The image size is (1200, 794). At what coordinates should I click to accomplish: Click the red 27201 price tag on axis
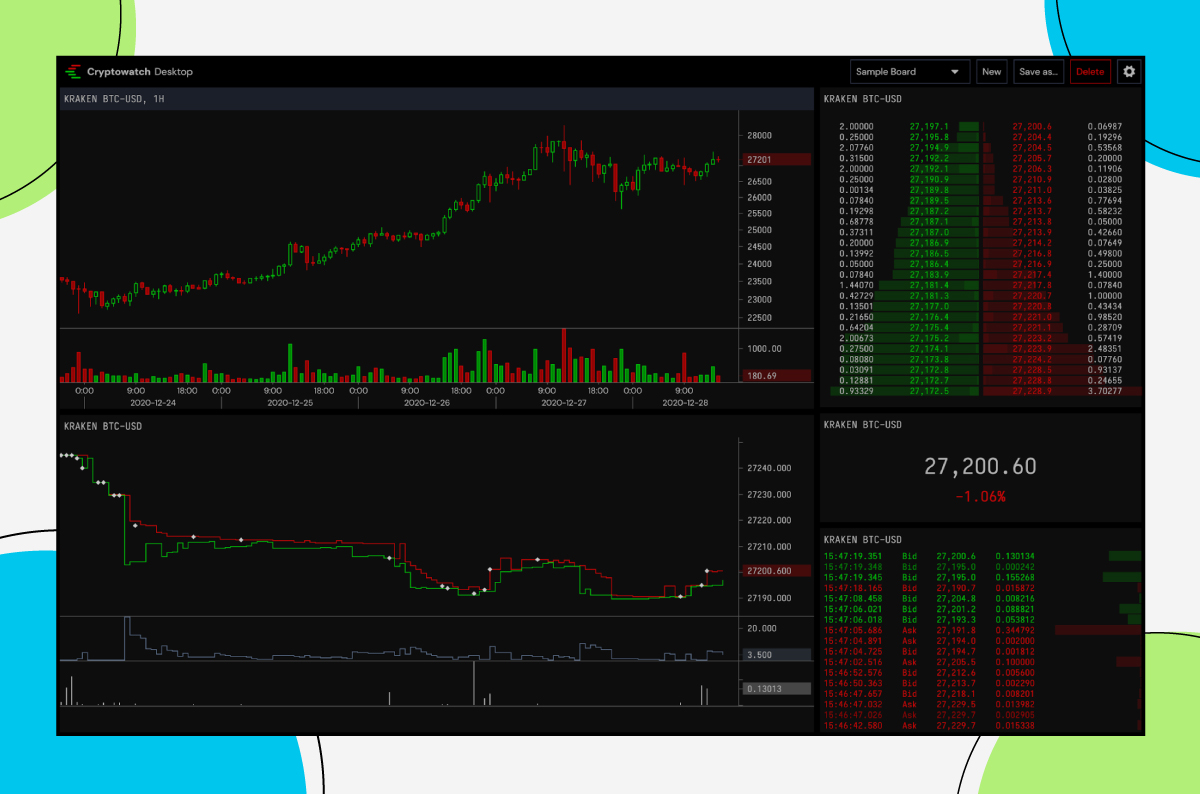(x=777, y=158)
